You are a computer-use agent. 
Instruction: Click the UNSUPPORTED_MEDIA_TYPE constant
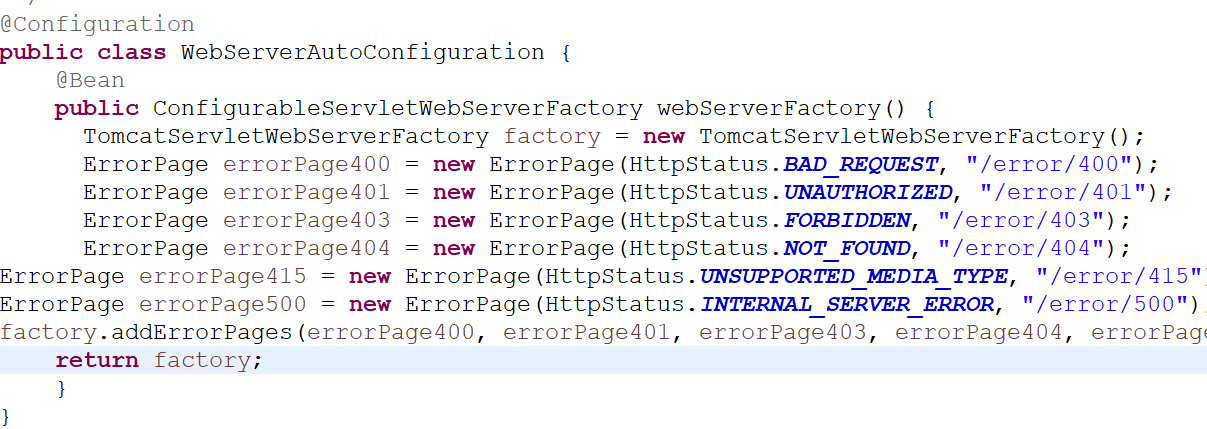pyautogui.click(x=853, y=276)
